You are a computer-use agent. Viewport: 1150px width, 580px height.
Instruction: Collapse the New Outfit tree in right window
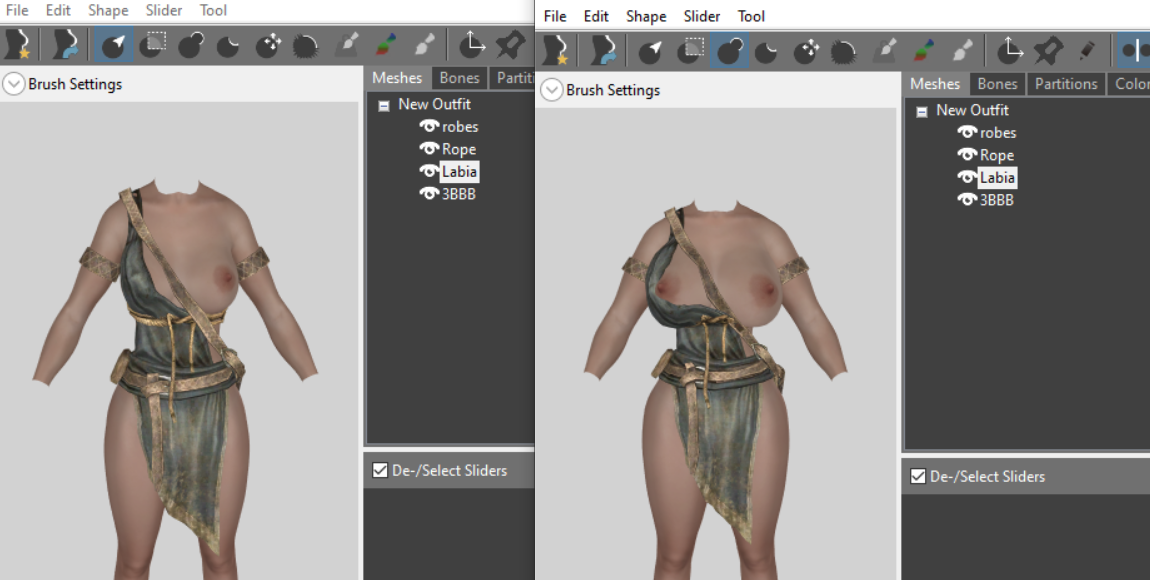pyautogui.click(x=922, y=111)
